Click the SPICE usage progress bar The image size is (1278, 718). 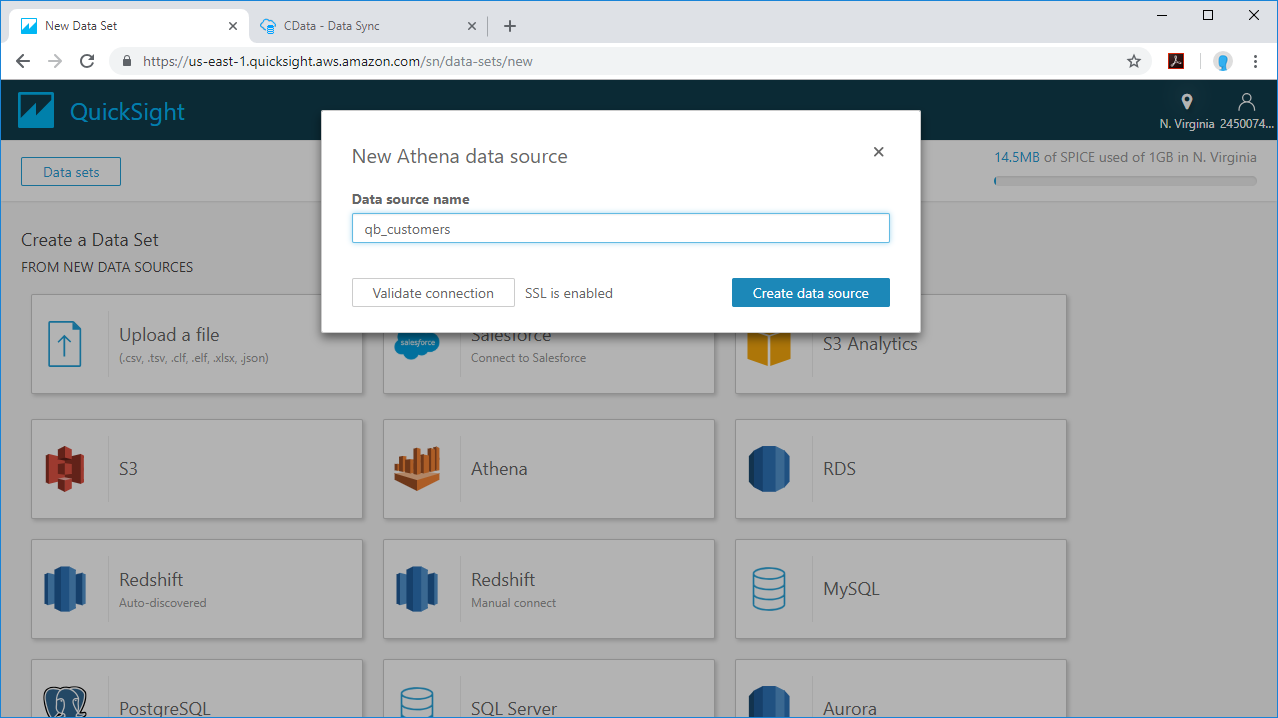[x=1125, y=181]
